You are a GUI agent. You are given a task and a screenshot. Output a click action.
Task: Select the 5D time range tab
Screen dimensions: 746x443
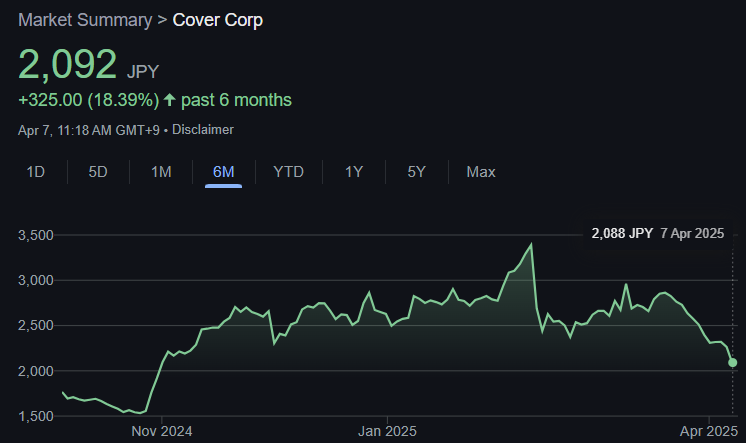98,172
